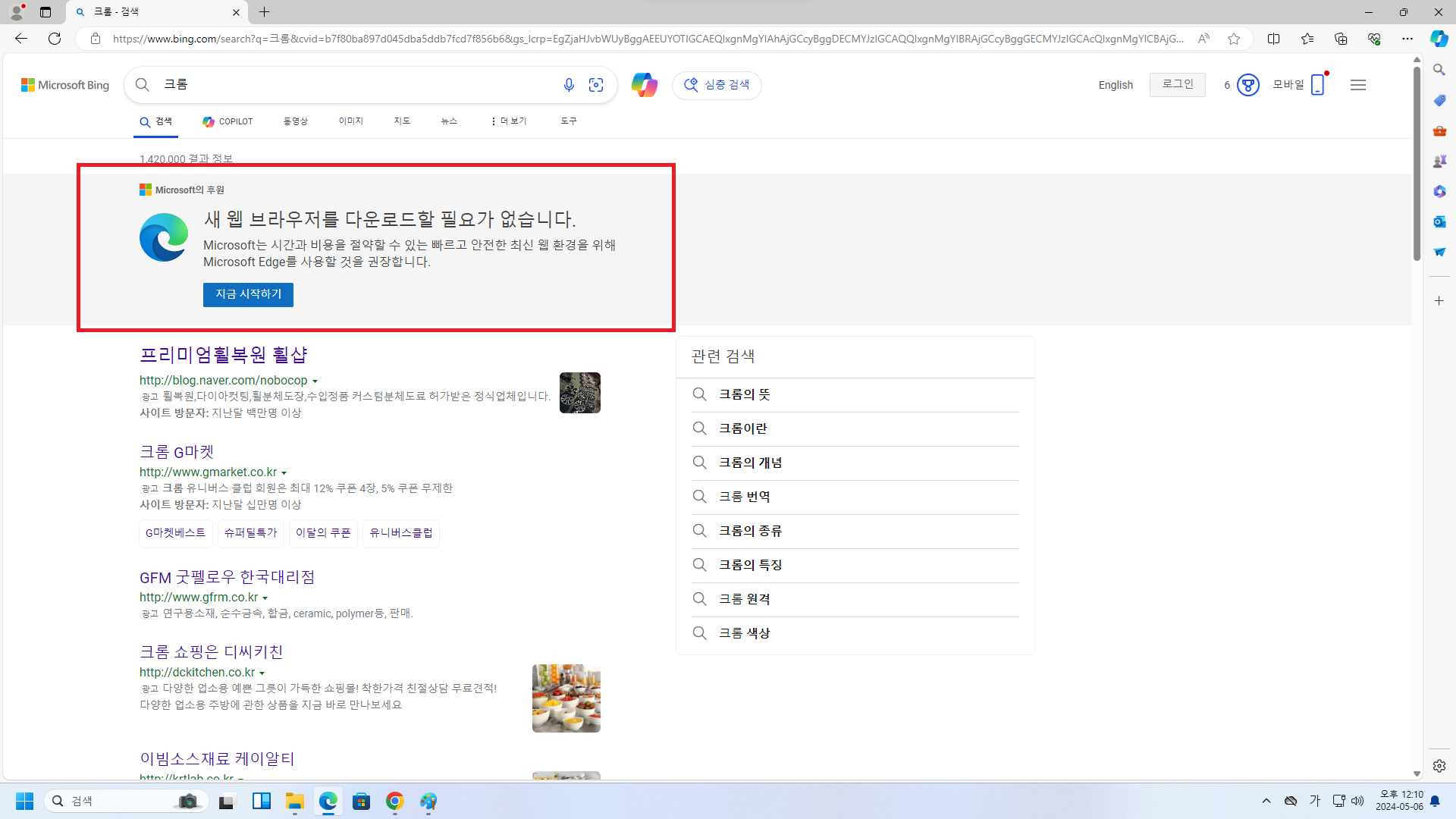Click the wheel image thumbnail in first result
1456x819 pixels.
(x=580, y=393)
